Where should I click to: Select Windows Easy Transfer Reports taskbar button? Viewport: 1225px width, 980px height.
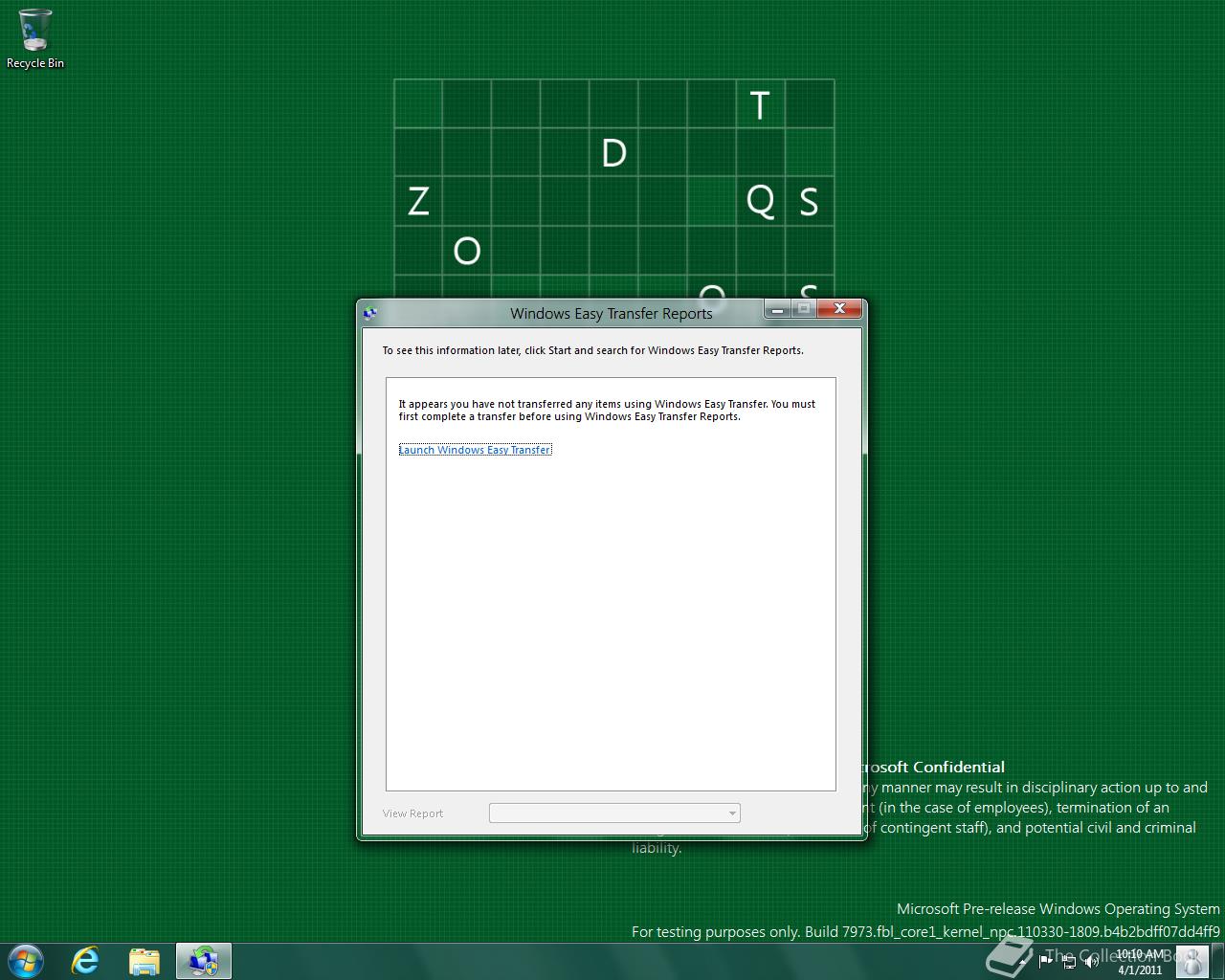pyautogui.click(x=204, y=961)
